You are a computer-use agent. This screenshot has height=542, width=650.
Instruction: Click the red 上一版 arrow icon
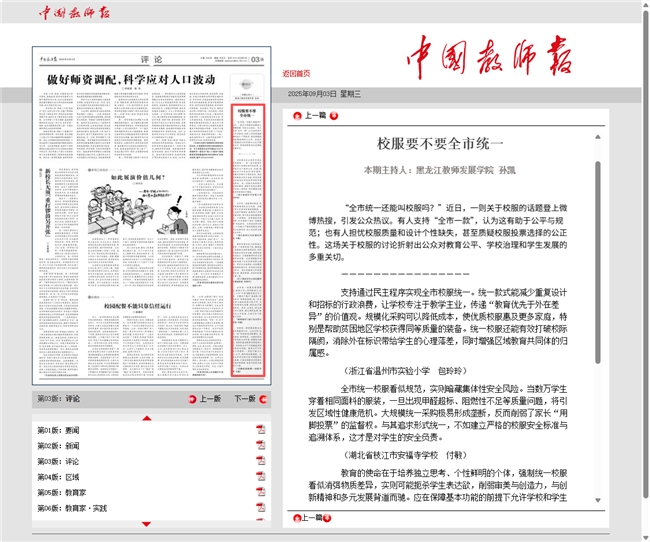190,399
